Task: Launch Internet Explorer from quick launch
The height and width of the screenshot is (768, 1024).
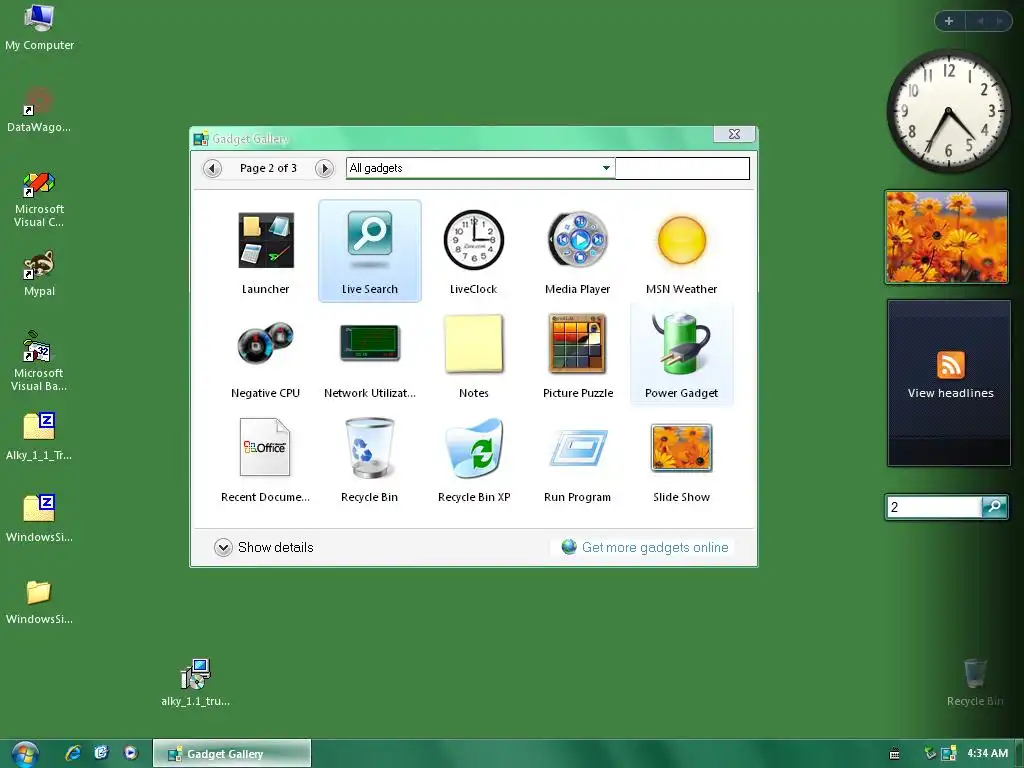Action: pos(73,753)
